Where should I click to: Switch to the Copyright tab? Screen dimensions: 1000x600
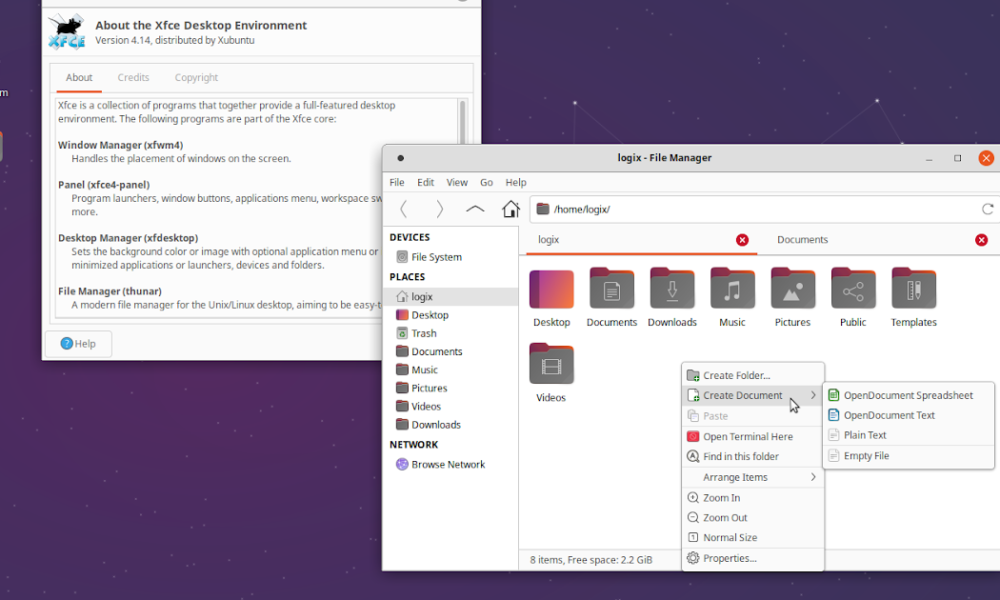coord(196,77)
